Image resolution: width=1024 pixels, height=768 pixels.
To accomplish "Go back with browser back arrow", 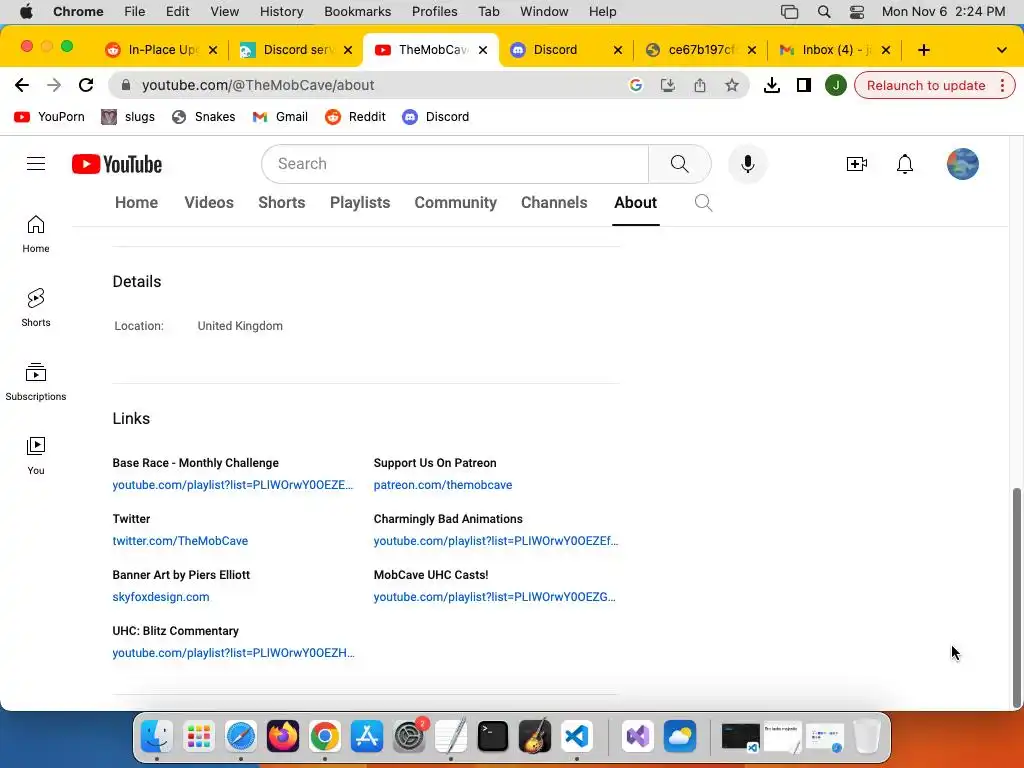I will (x=22, y=85).
